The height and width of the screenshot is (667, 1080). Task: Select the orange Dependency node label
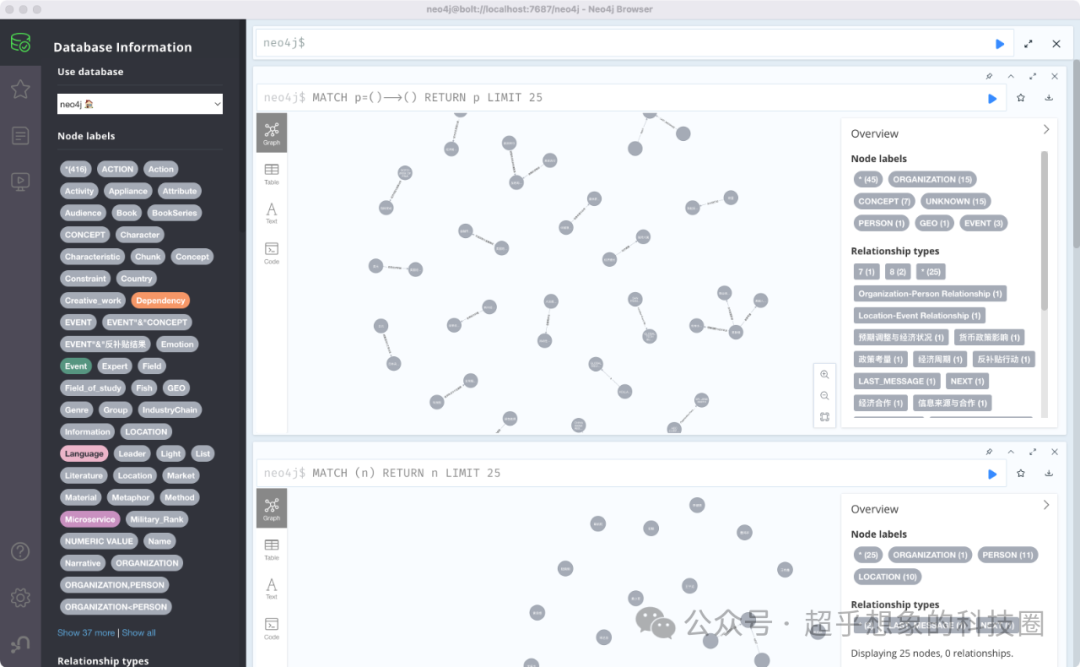point(160,300)
